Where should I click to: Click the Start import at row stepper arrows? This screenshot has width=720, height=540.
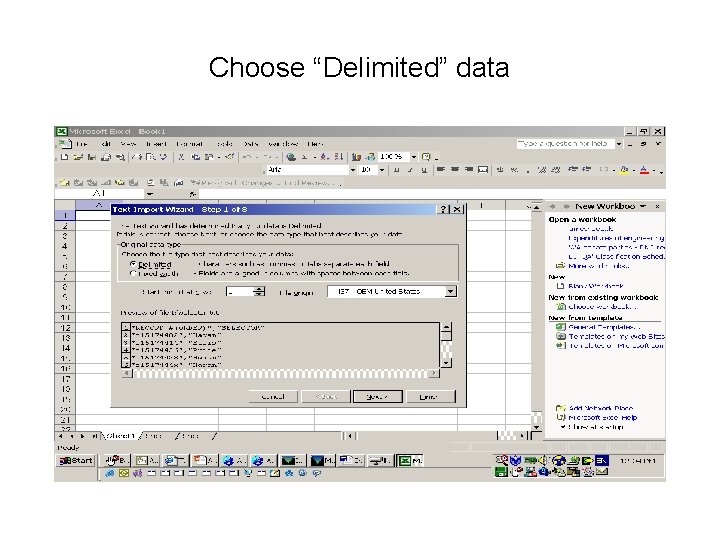point(259,292)
